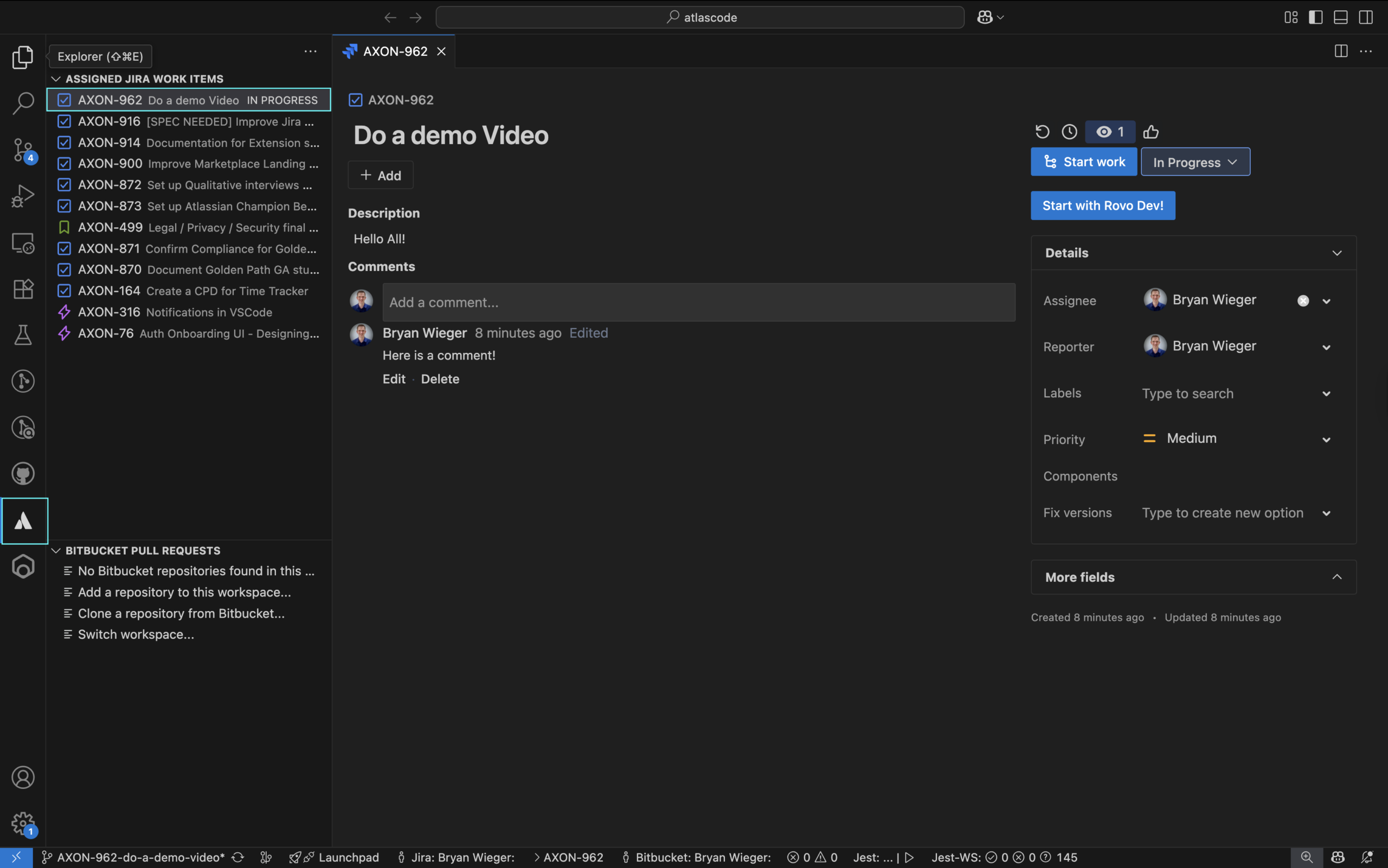Click the Start with Rovo Dev! button
Viewport: 1388px width, 868px height.
pyautogui.click(x=1102, y=205)
